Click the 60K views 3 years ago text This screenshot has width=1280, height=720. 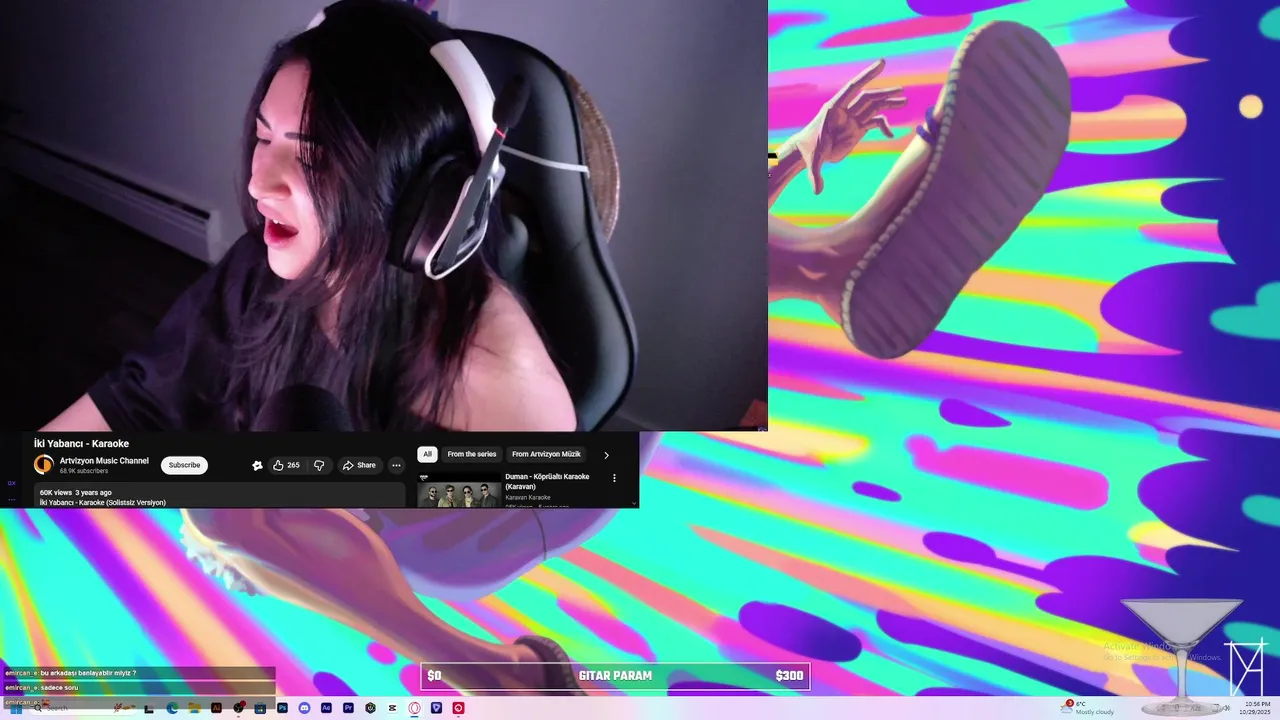tap(76, 493)
